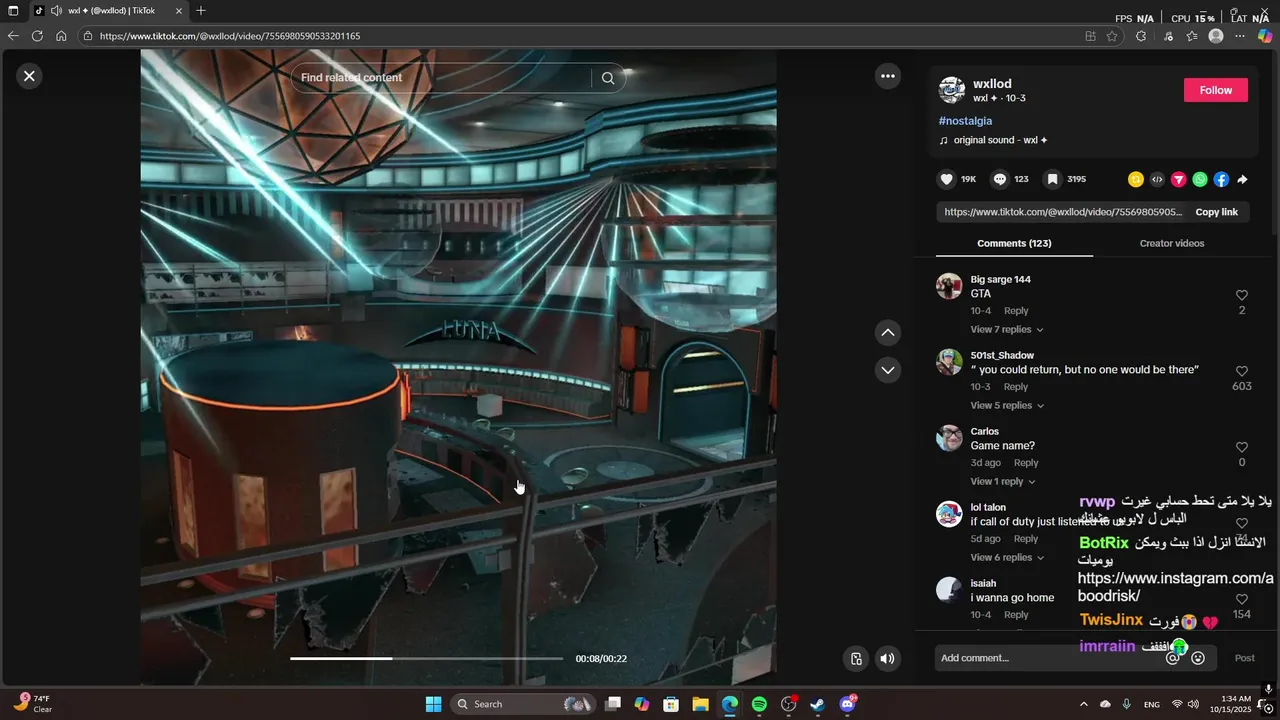Open File Explorer from taskbar
Viewport: 1280px width, 720px height.
(x=700, y=704)
